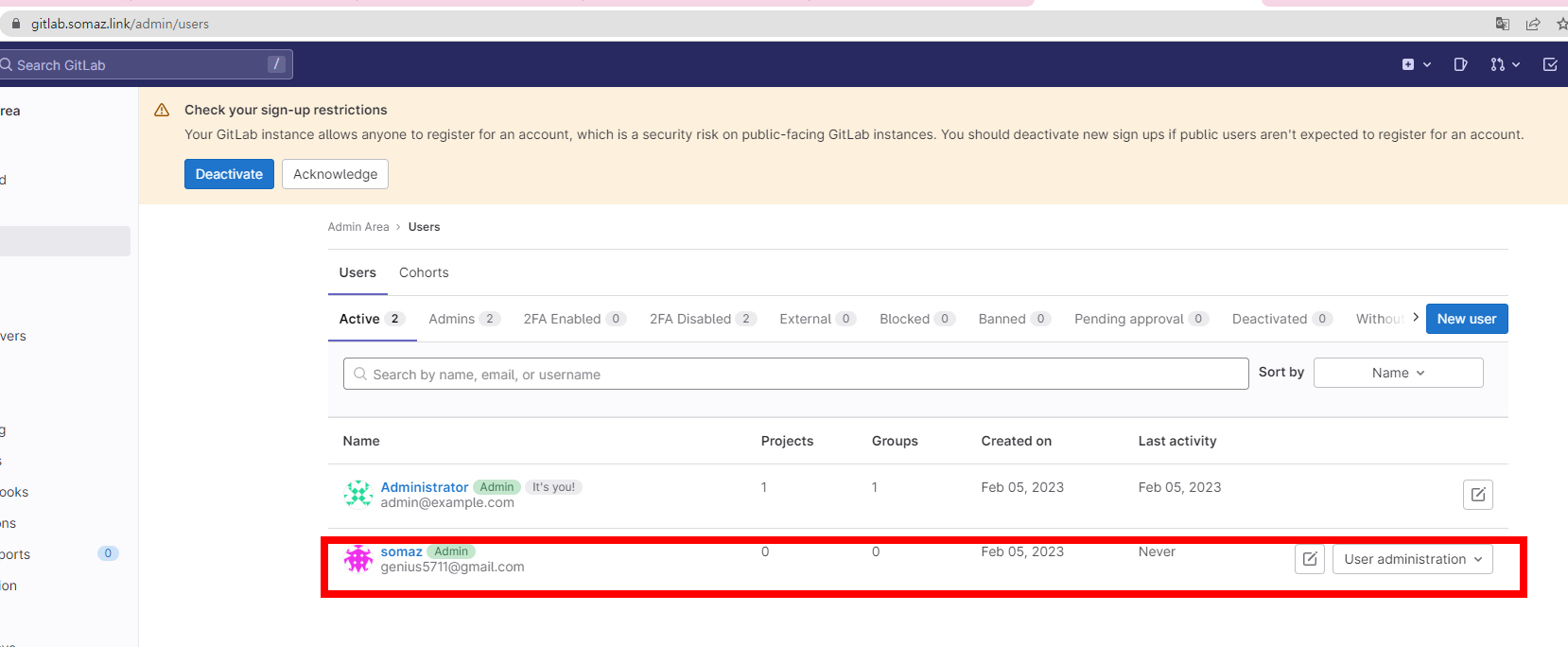Switch to the Banned users tab
The image size is (1568, 647).
pyautogui.click(x=1015, y=319)
